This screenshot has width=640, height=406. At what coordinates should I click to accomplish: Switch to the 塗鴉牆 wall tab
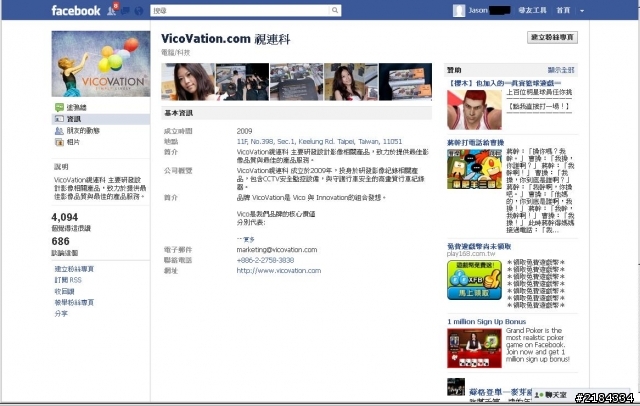pyautogui.click(x=77, y=107)
